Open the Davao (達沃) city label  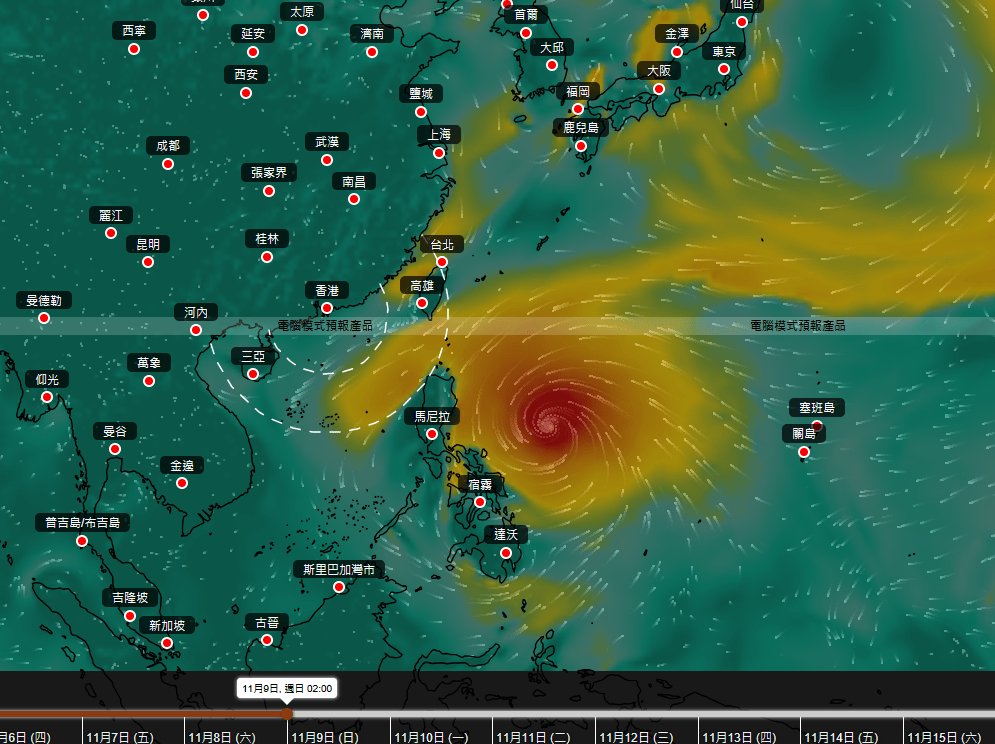[506, 535]
